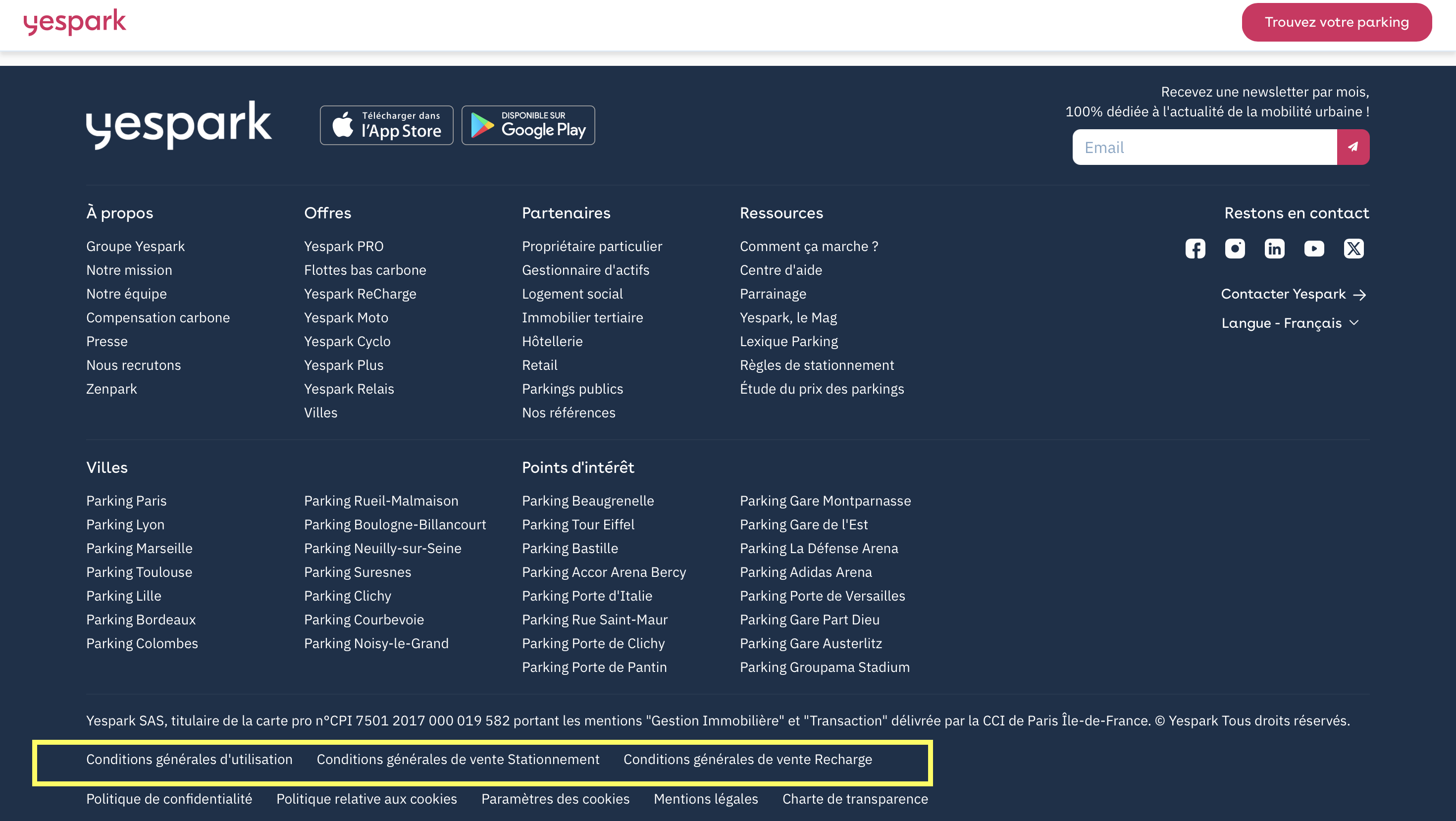
Task: Click Propriétaire particulier partner link
Action: (x=592, y=247)
